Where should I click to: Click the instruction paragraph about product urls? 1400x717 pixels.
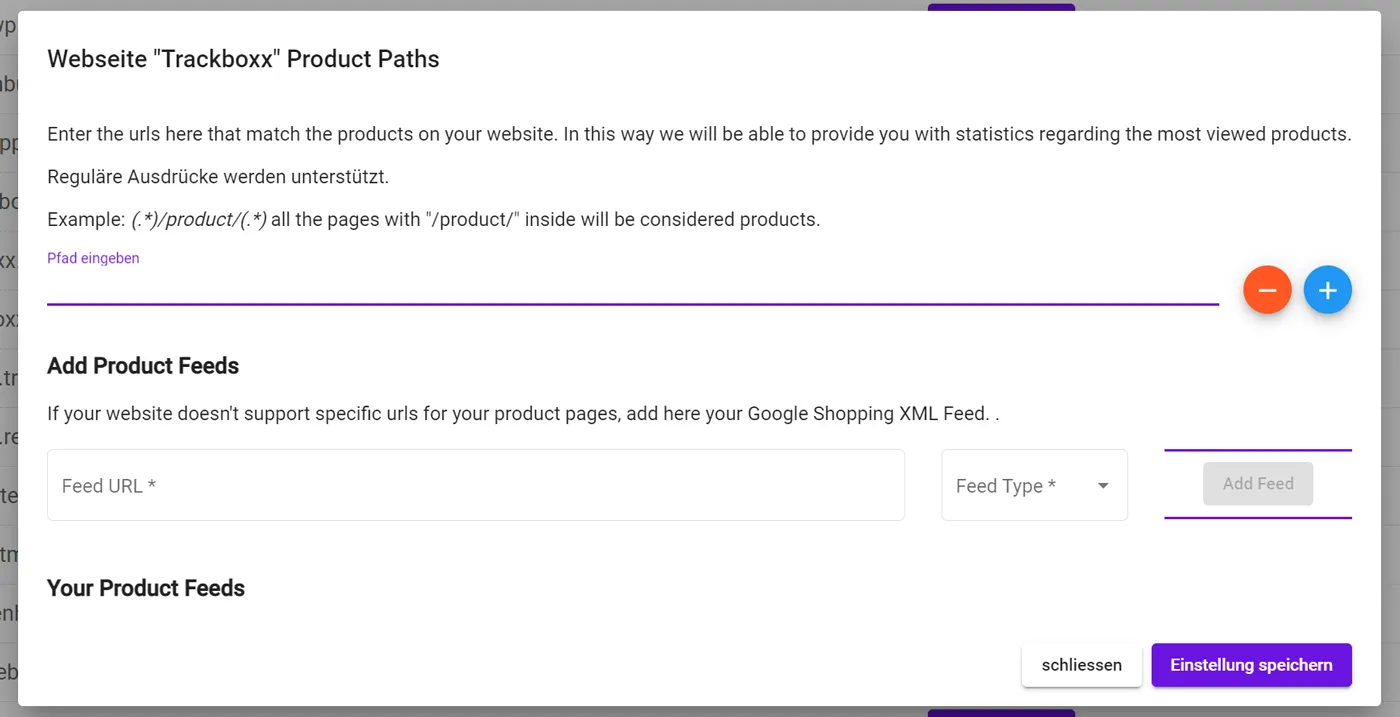[698, 134]
